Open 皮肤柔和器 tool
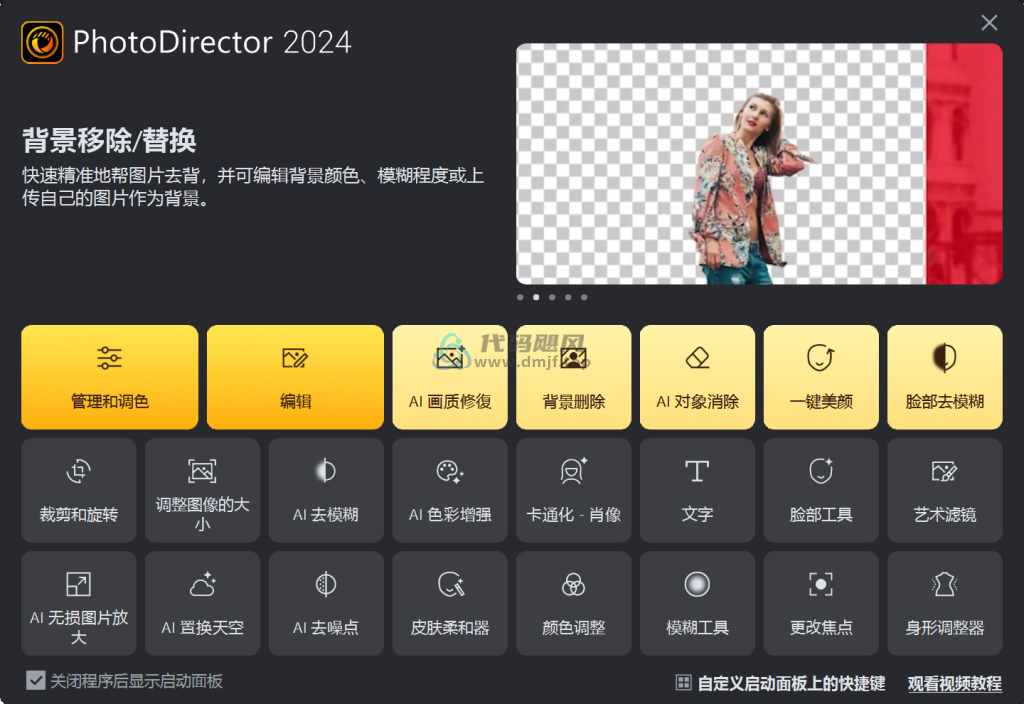The image size is (1024, 704). 450,603
